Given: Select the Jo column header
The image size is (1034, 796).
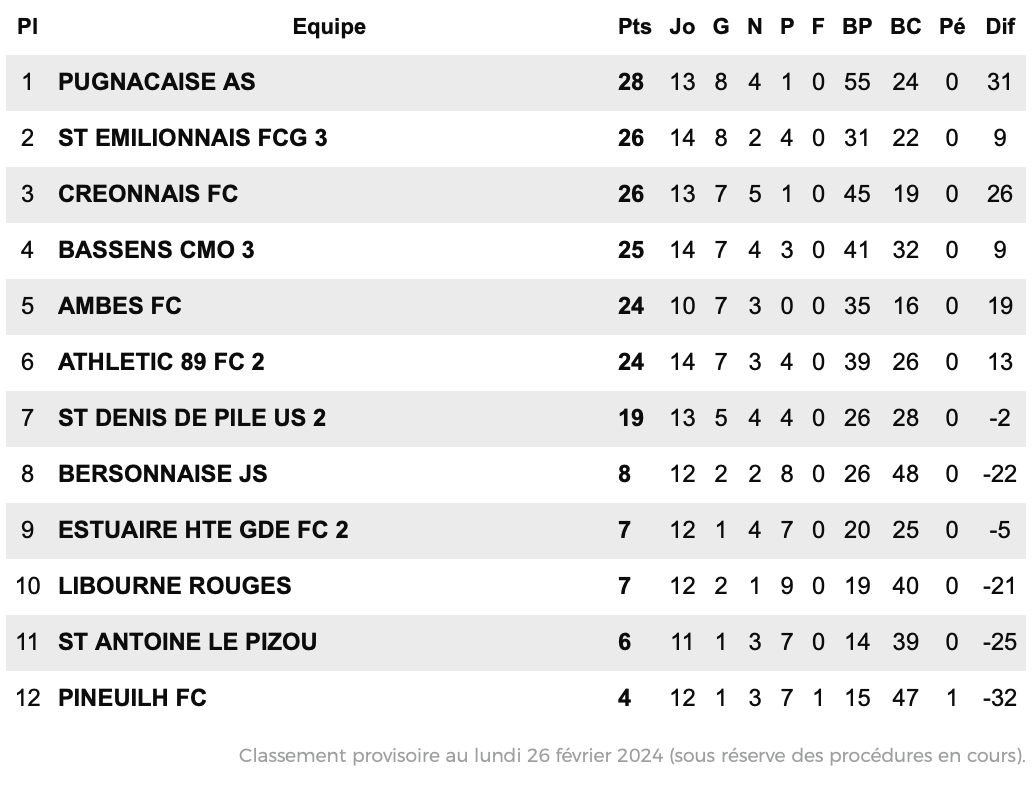Looking at the screenshot, I should coord(682,27).
